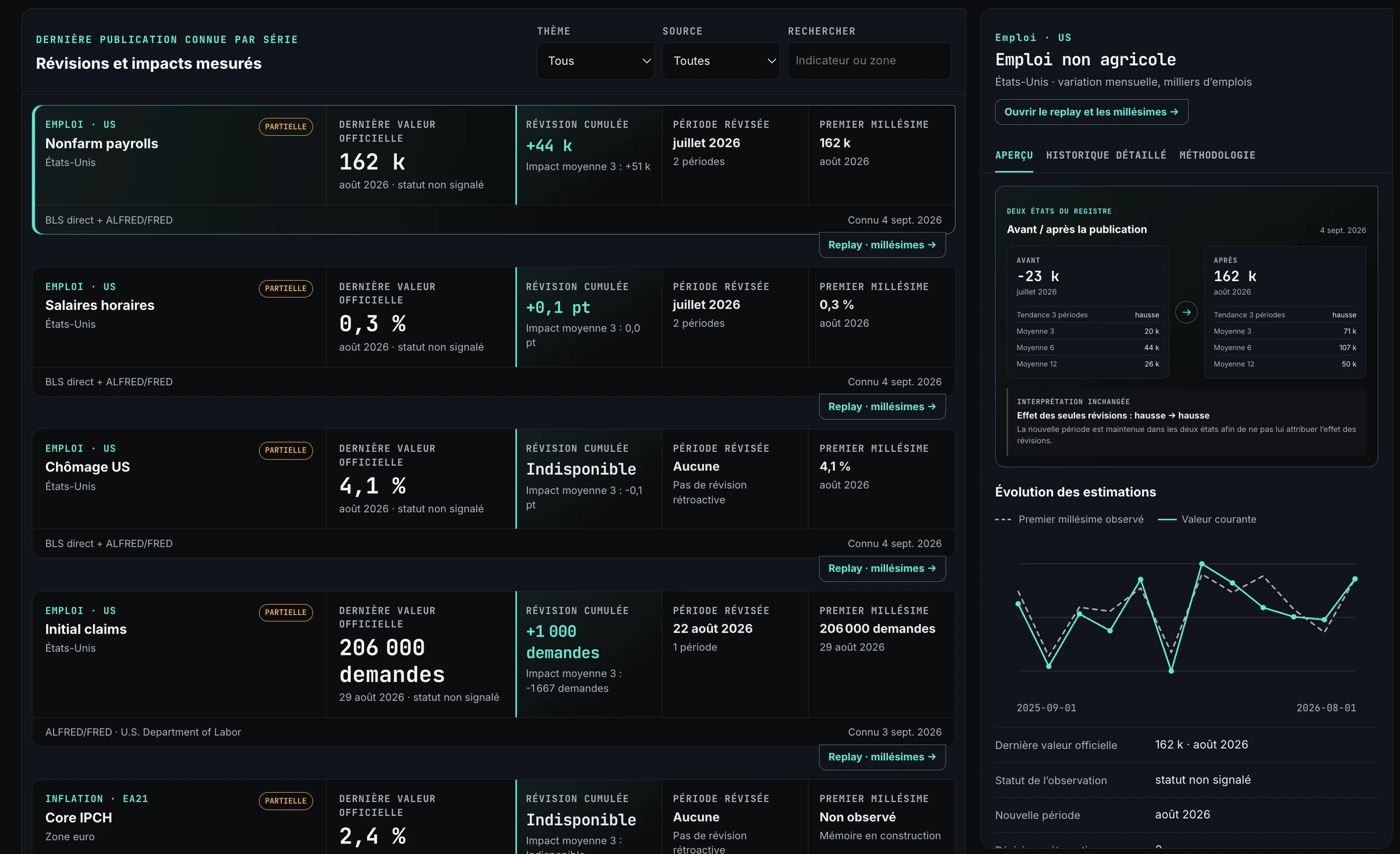The image size is (1400, 854).
Task: Click the PARTIELLE badge on Salaires horaires
Action: pos(286,288)
